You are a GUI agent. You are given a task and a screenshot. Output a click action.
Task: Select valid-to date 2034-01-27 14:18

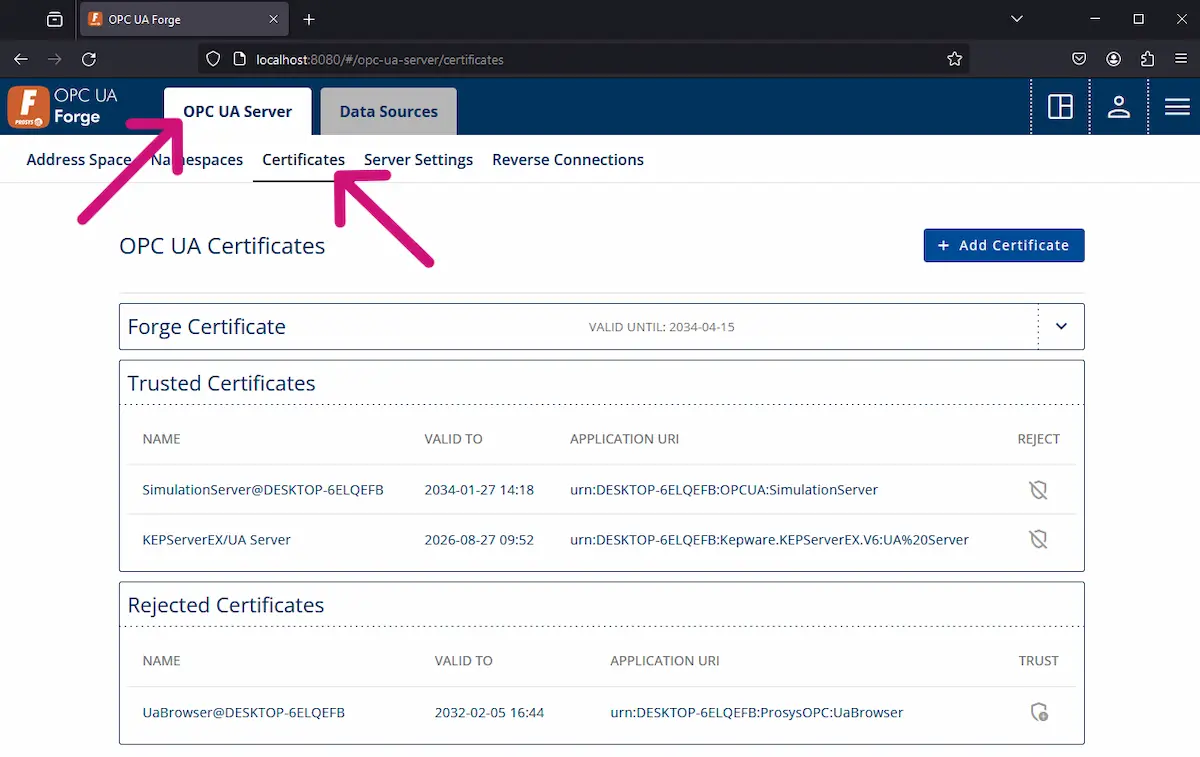[x=479, y=490]
